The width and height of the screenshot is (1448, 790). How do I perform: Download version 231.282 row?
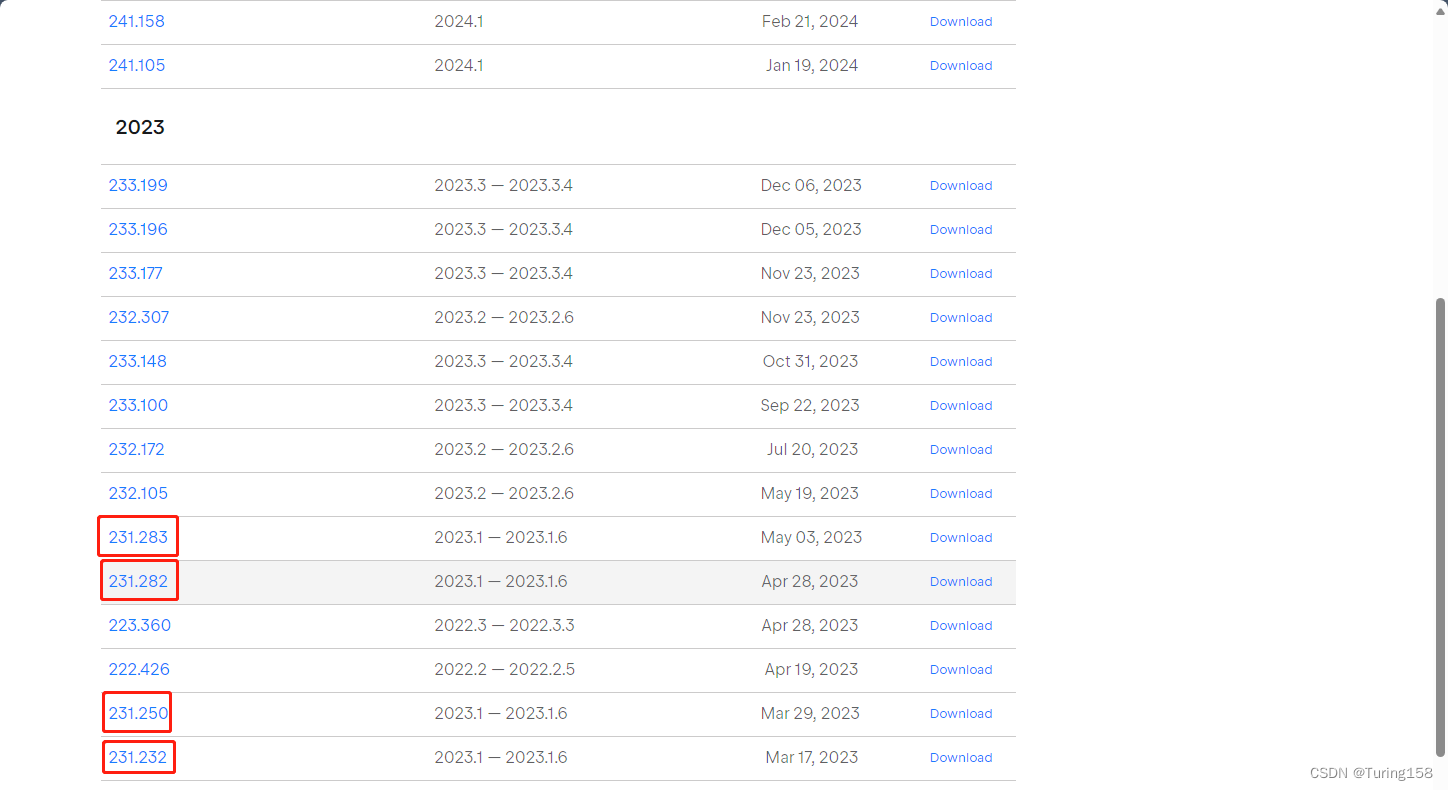pyautogui.click(x=961, y=581)
